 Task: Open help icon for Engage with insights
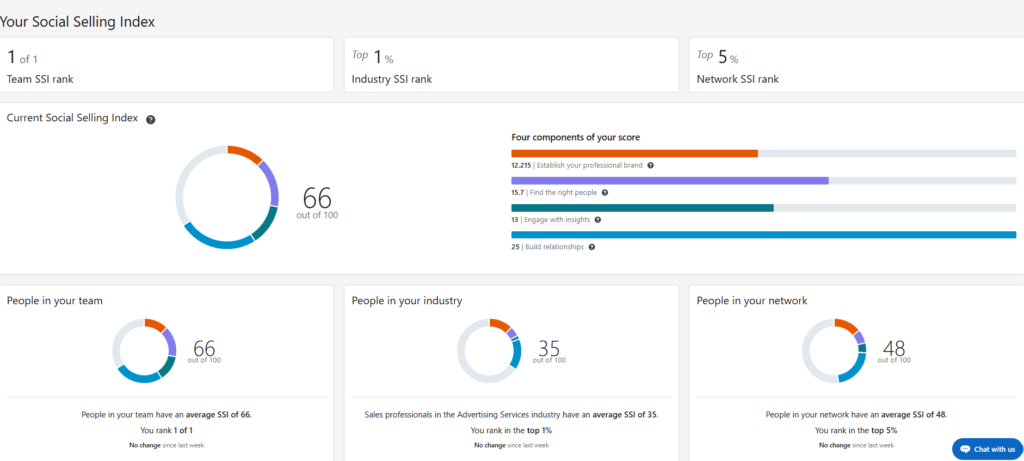click(598, 220)
